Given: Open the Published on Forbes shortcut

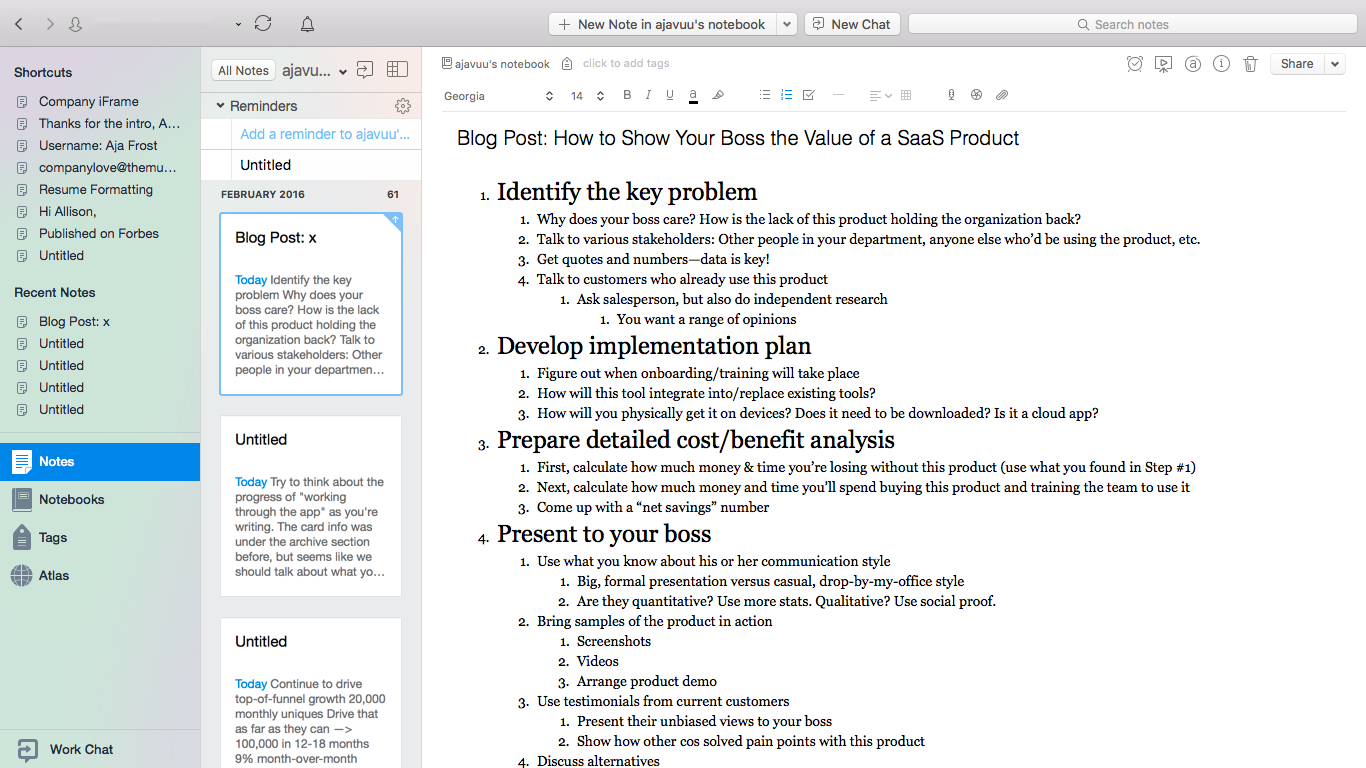Looking at the screenshot, I should pyautogui.click(x=99, y=234).
